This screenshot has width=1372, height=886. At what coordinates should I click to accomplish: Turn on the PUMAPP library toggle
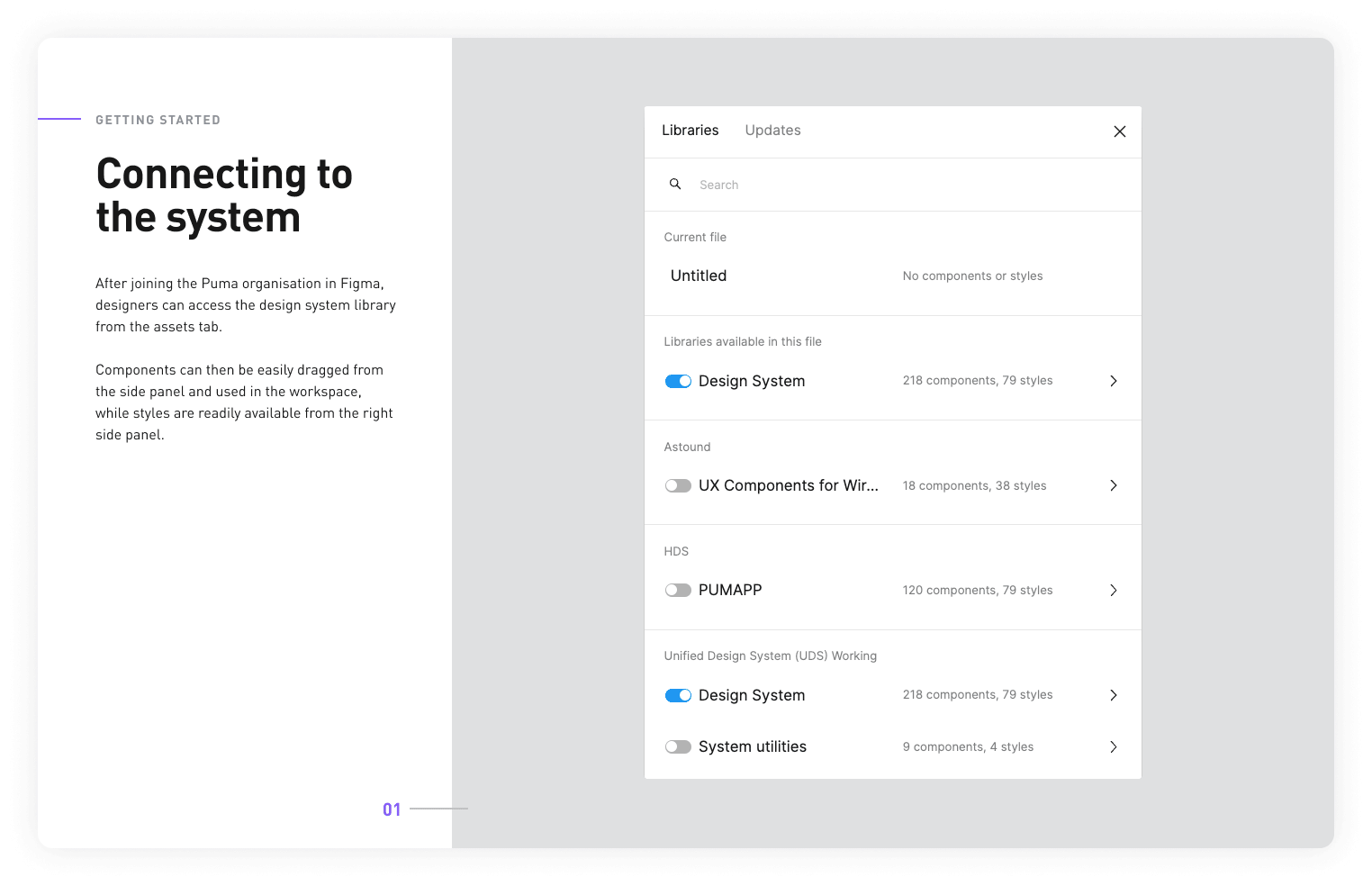point(678,590)
